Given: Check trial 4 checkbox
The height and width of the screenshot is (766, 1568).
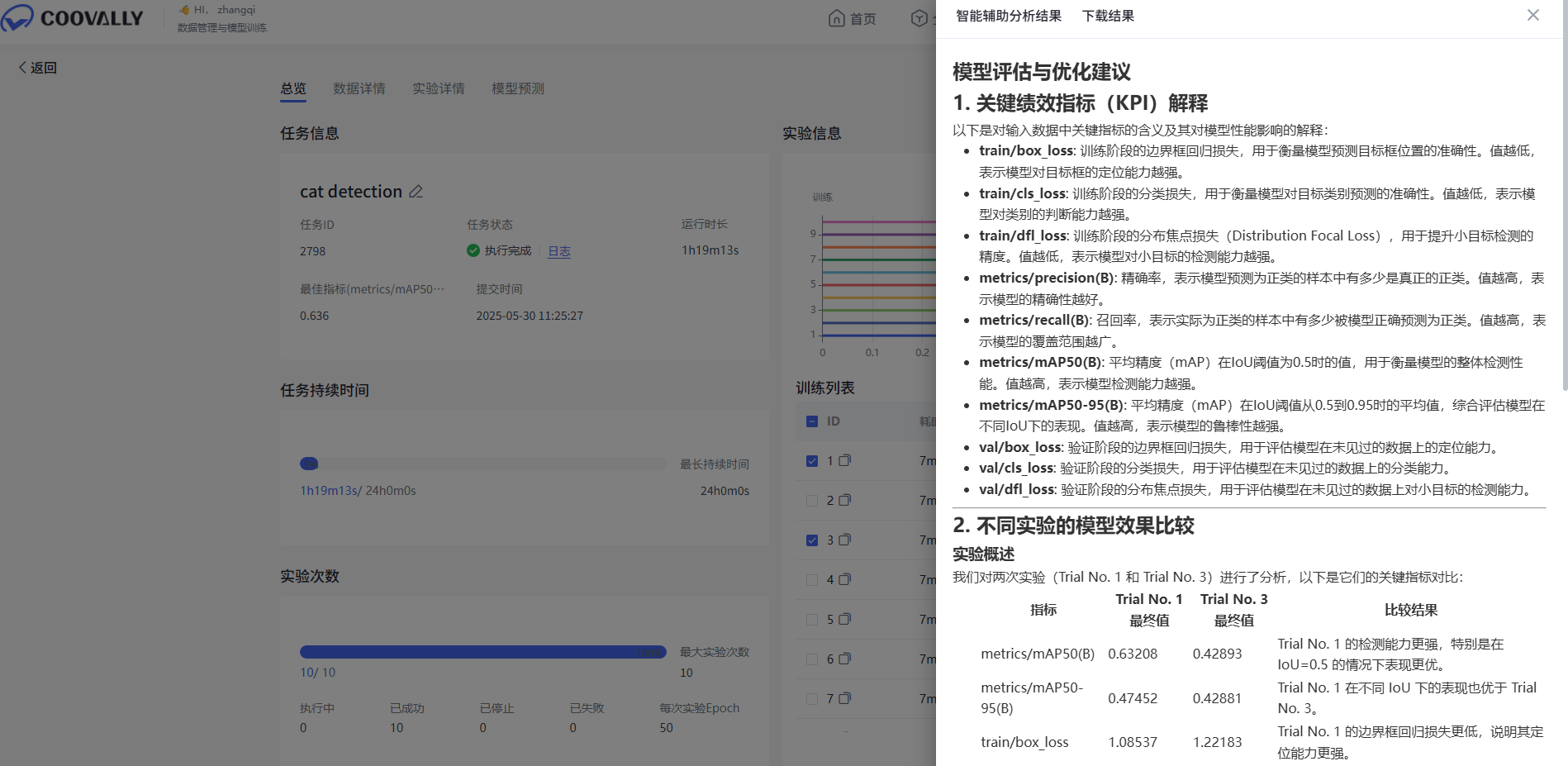Looking at the screenshot, I should click(x=812, y=580).
